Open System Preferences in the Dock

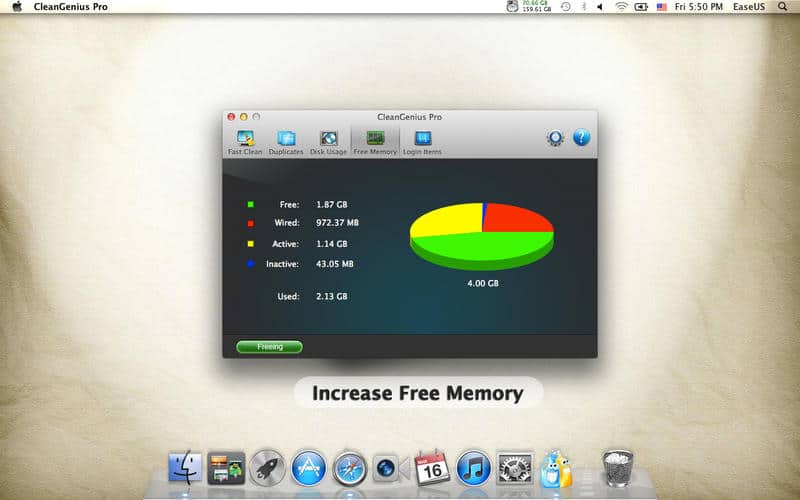point(515,467)
